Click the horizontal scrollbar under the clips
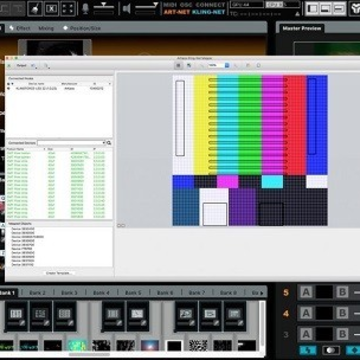This screenshot has height=360, width=360. [89, 354]
